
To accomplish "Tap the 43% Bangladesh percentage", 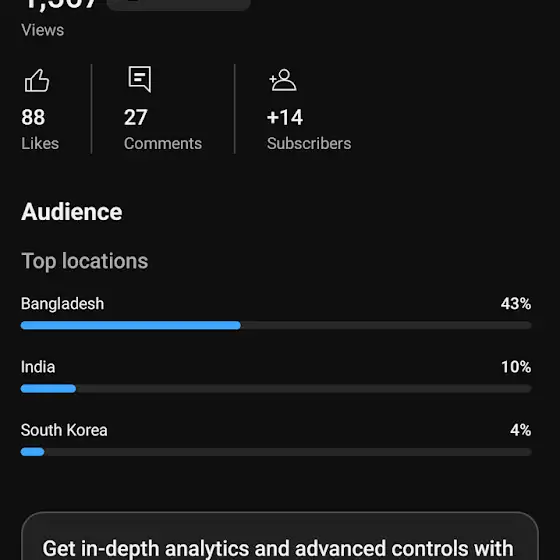I will [x=516, y=304].
